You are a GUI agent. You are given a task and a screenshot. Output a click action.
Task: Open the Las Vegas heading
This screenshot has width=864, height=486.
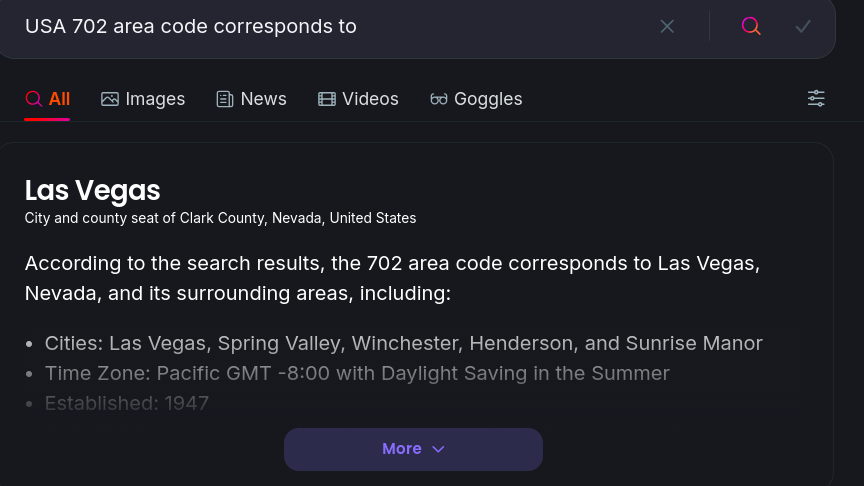[92, 191]
